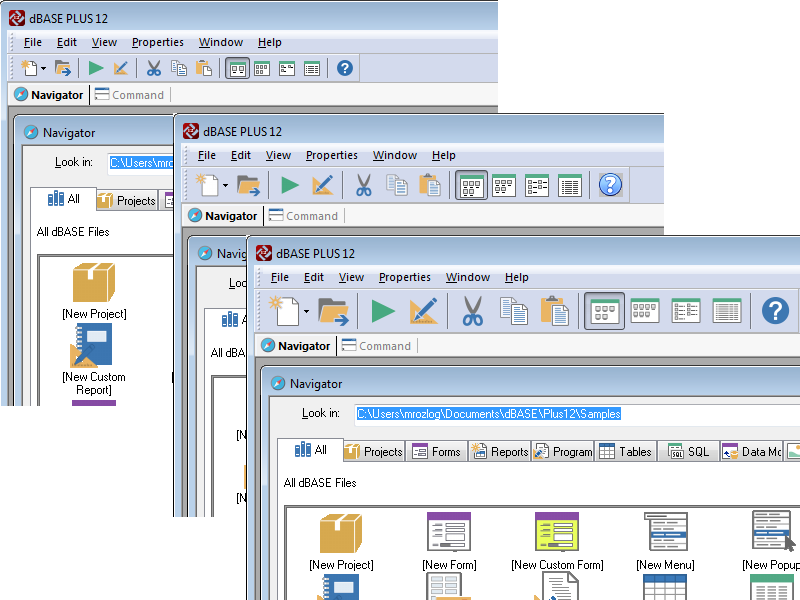This screenshot has height=600, width=800.
Task: Click Copy icon in middle window
Action: pyautogui.click(x=396, y=185)
